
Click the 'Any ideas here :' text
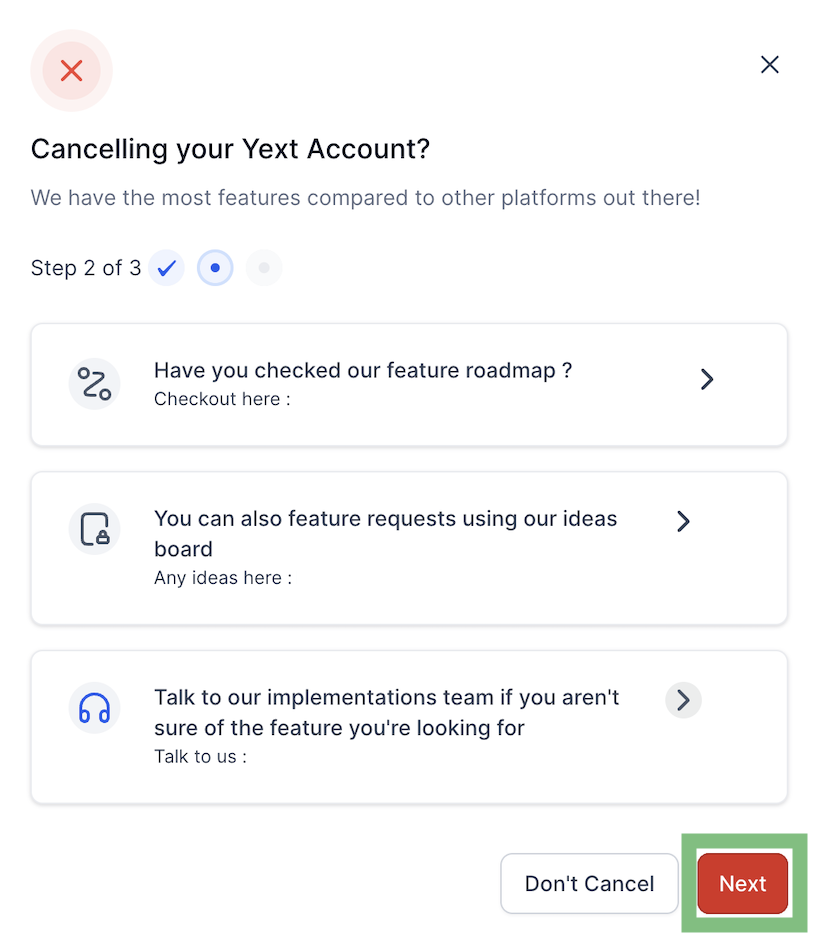pyautogui.click(x=223, y=578)
